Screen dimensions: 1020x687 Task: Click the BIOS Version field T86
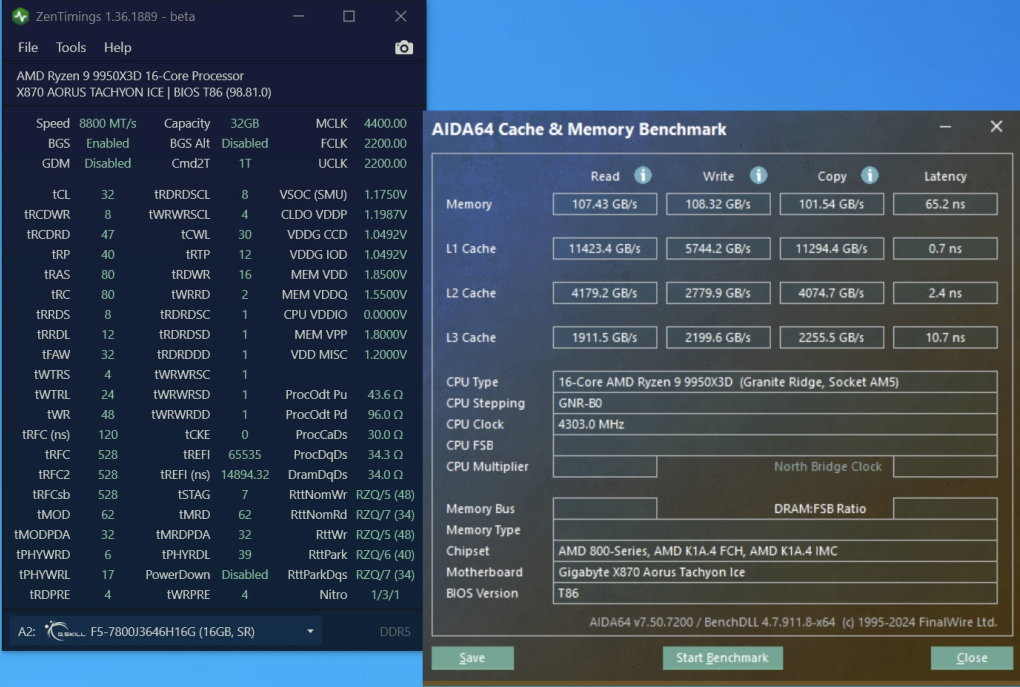[775, 593]
